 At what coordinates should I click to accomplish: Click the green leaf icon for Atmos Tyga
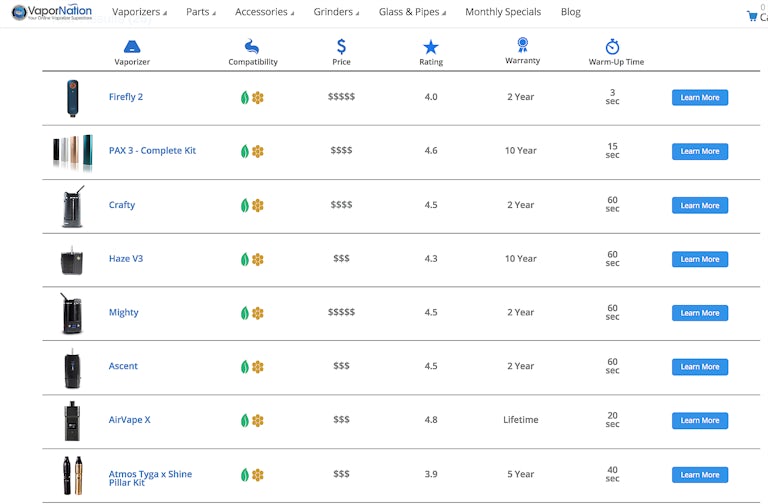(x=245, y=475)
